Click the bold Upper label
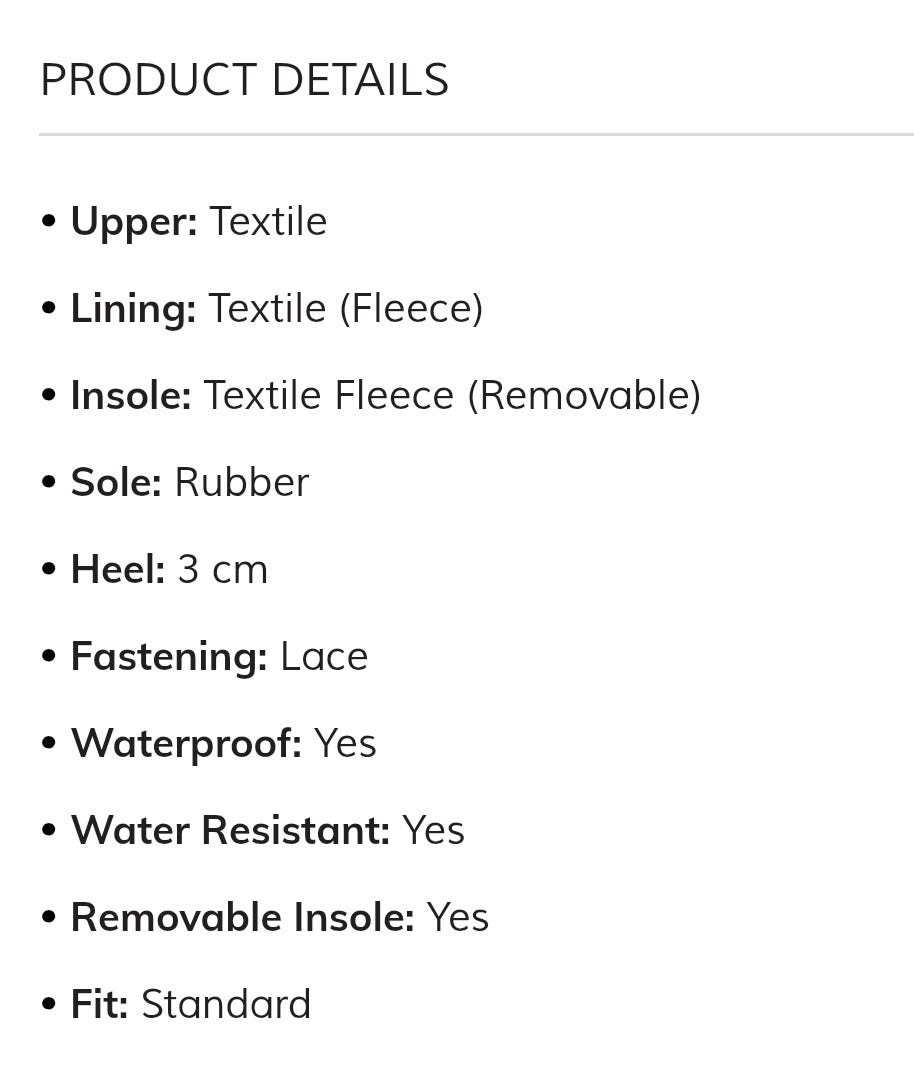This screenshot has height=1085, width=914. point(134,222)
